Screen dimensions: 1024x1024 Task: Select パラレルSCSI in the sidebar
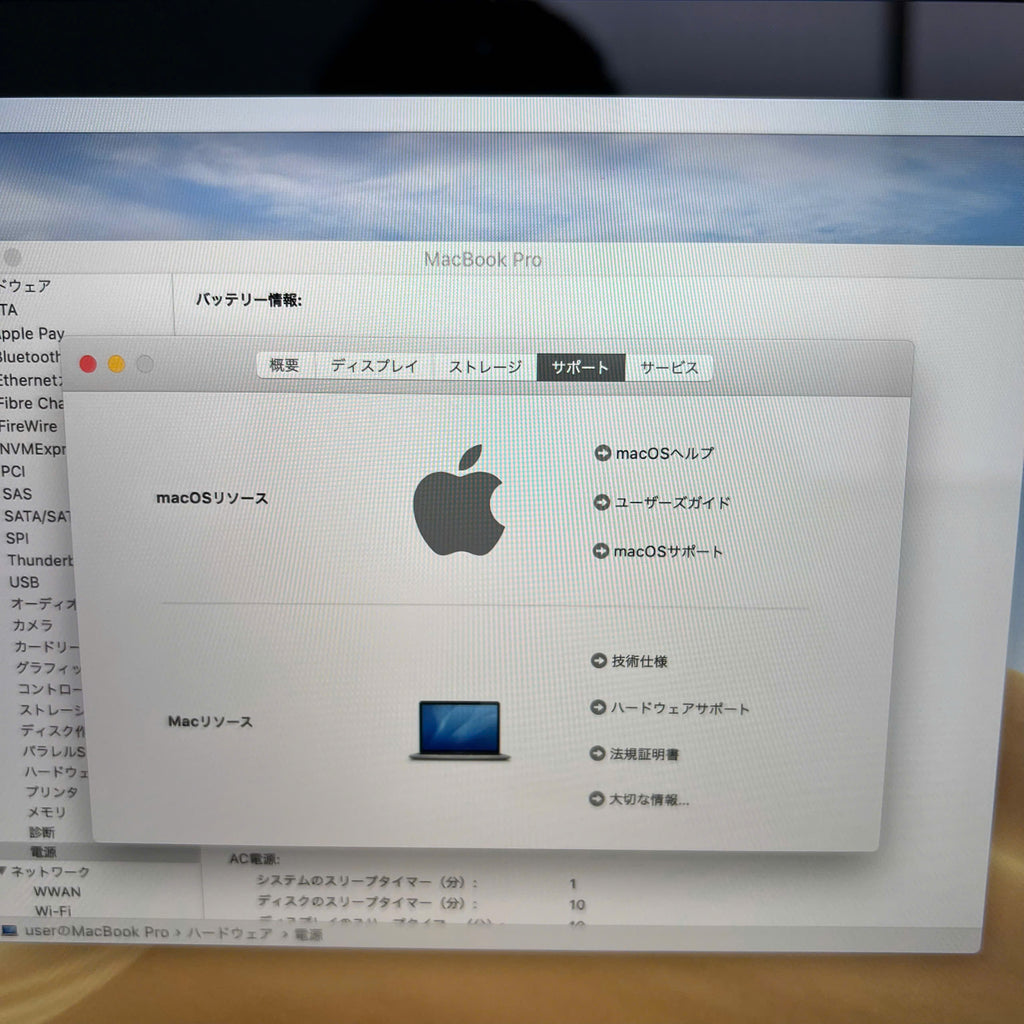click(x=54, y=751)
